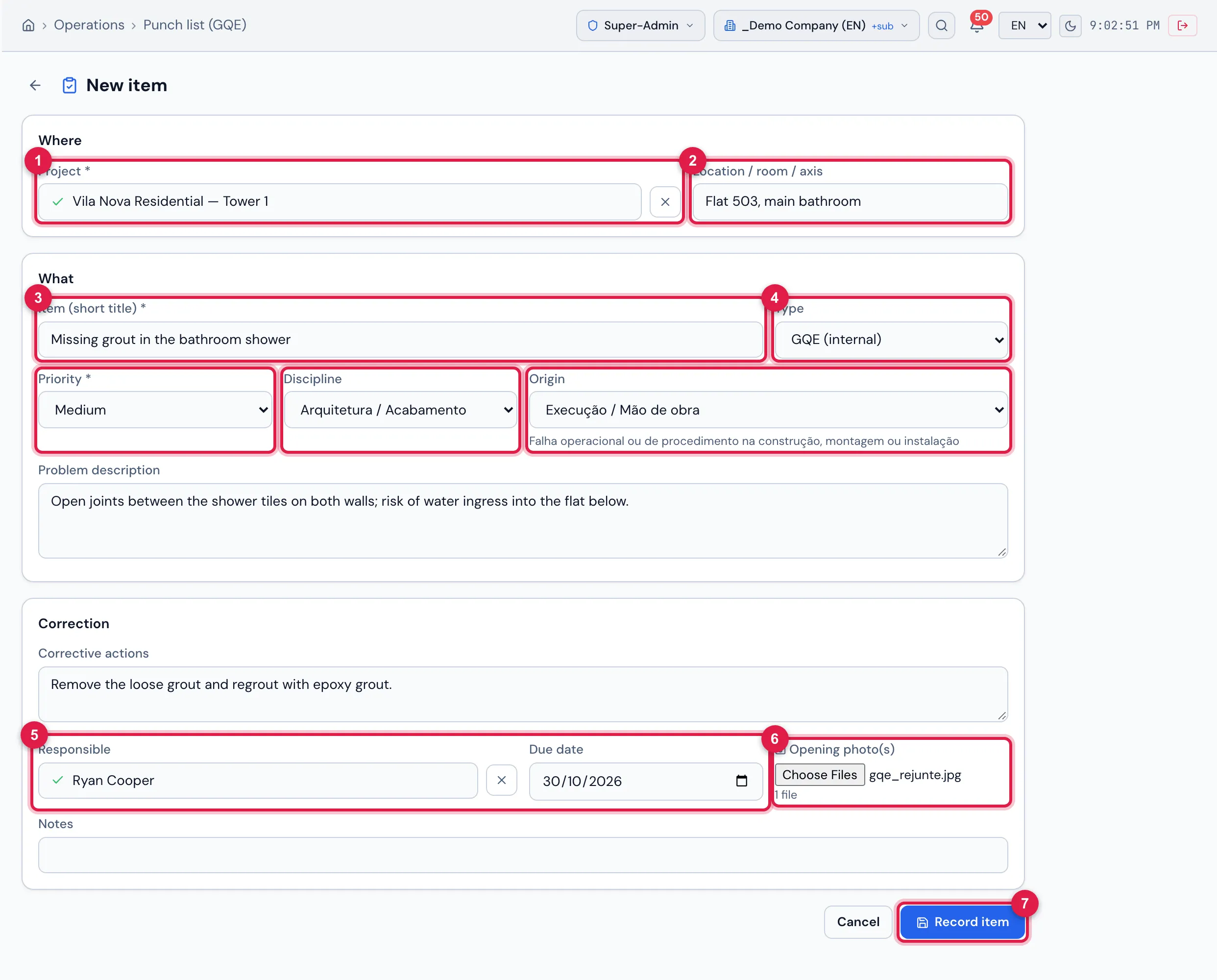Open the notifications bell

pos(976,25)
